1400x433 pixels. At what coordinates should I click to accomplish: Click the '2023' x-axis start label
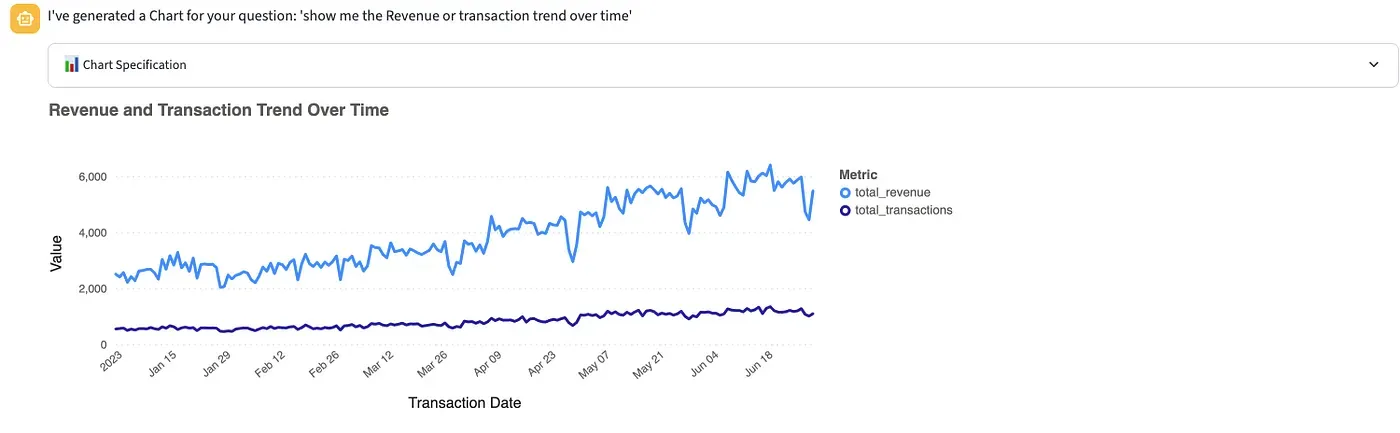click(110, 362)
